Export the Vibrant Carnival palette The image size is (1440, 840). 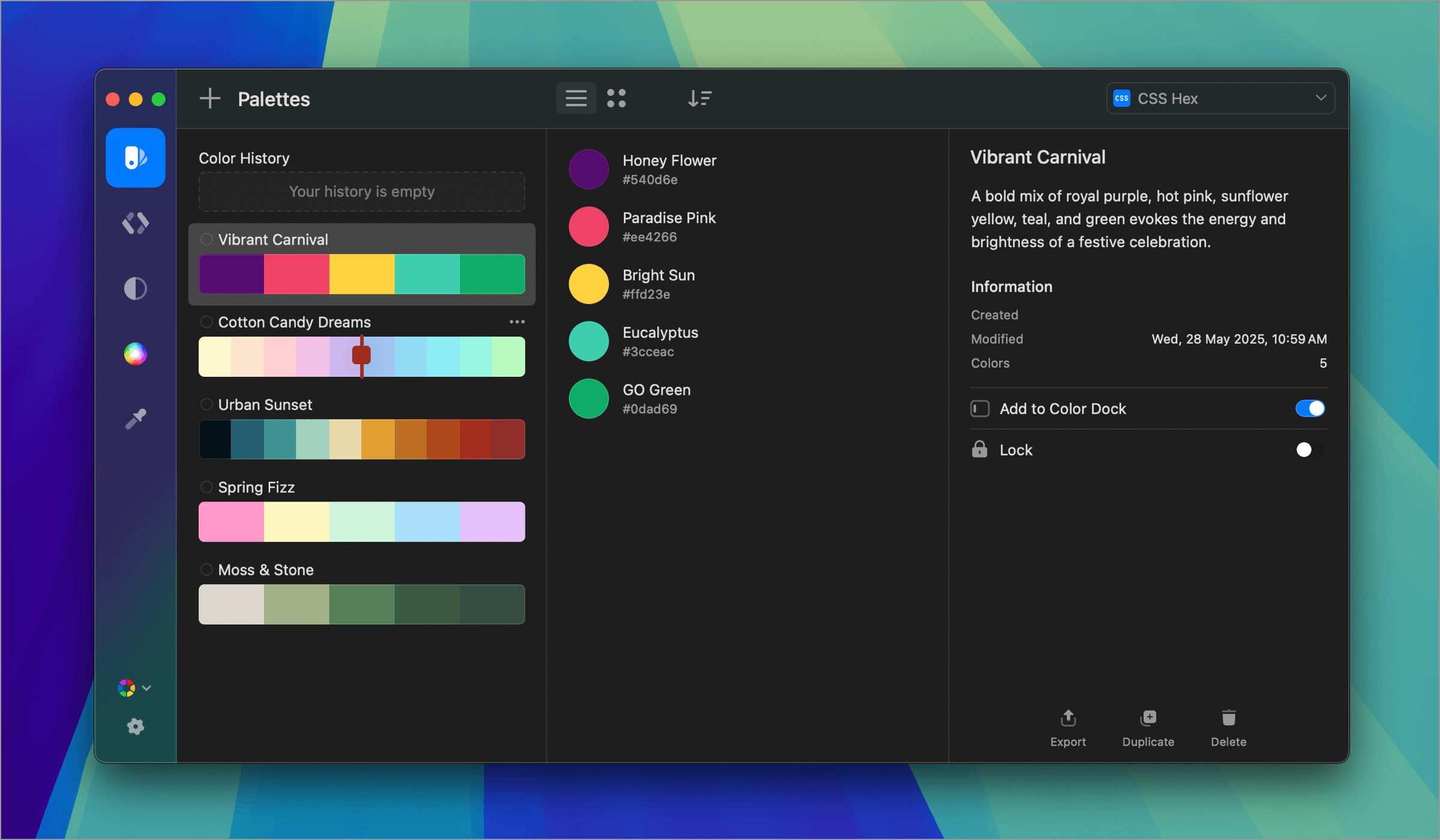[1068, 728]
